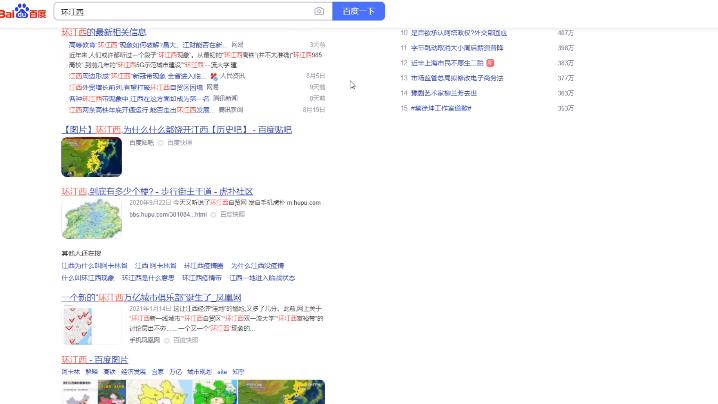Open the 环江西 - 百度图片 result heading

click(94, 358)
